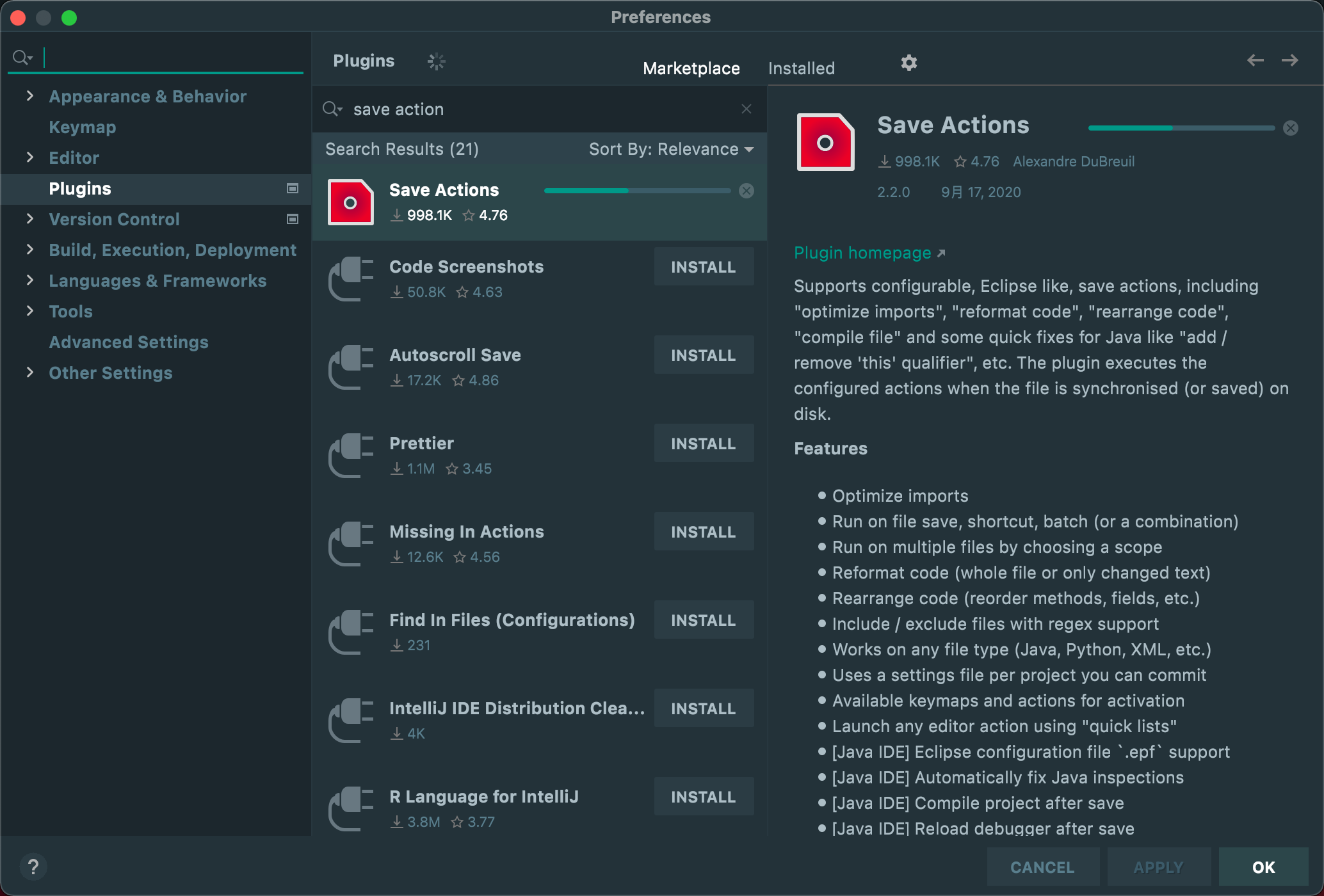Switch to the Installed tab
This screenshot has height=896, width=1324.
pos(801,68)
